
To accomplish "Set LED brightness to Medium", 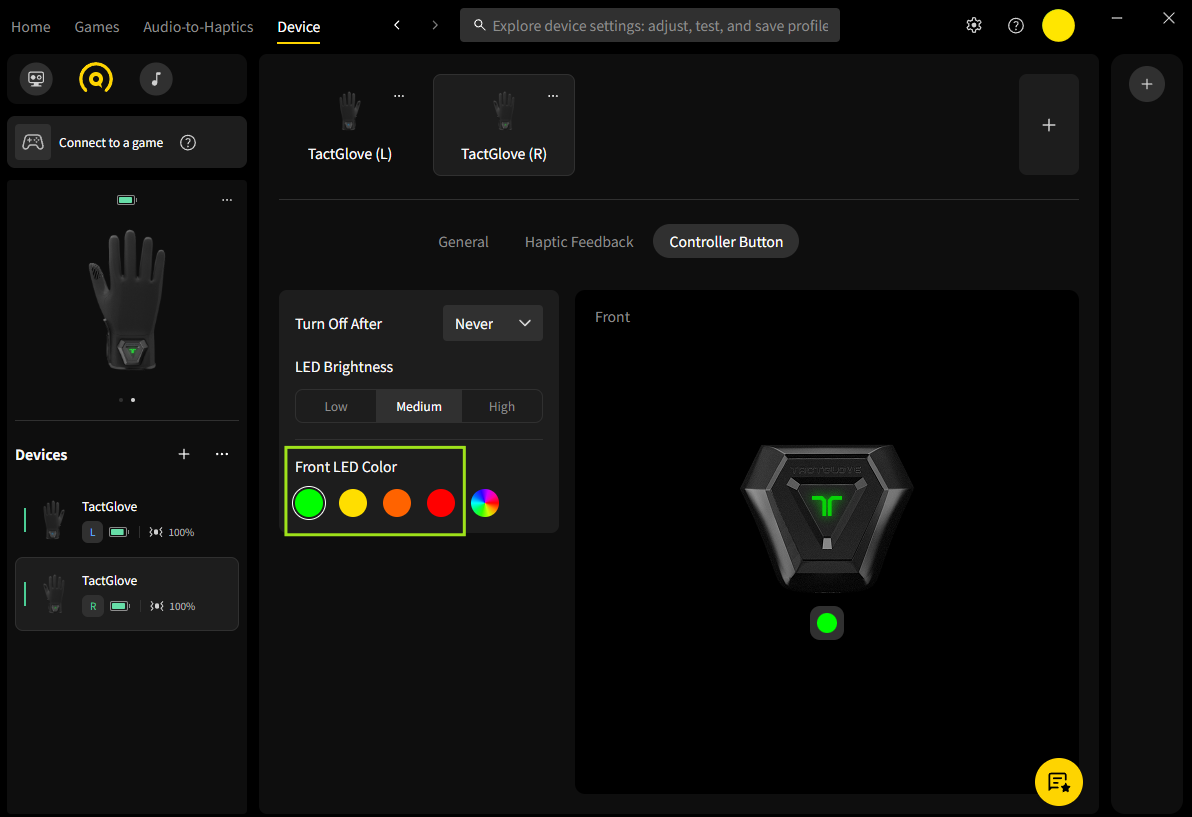I will coord(419,407).
